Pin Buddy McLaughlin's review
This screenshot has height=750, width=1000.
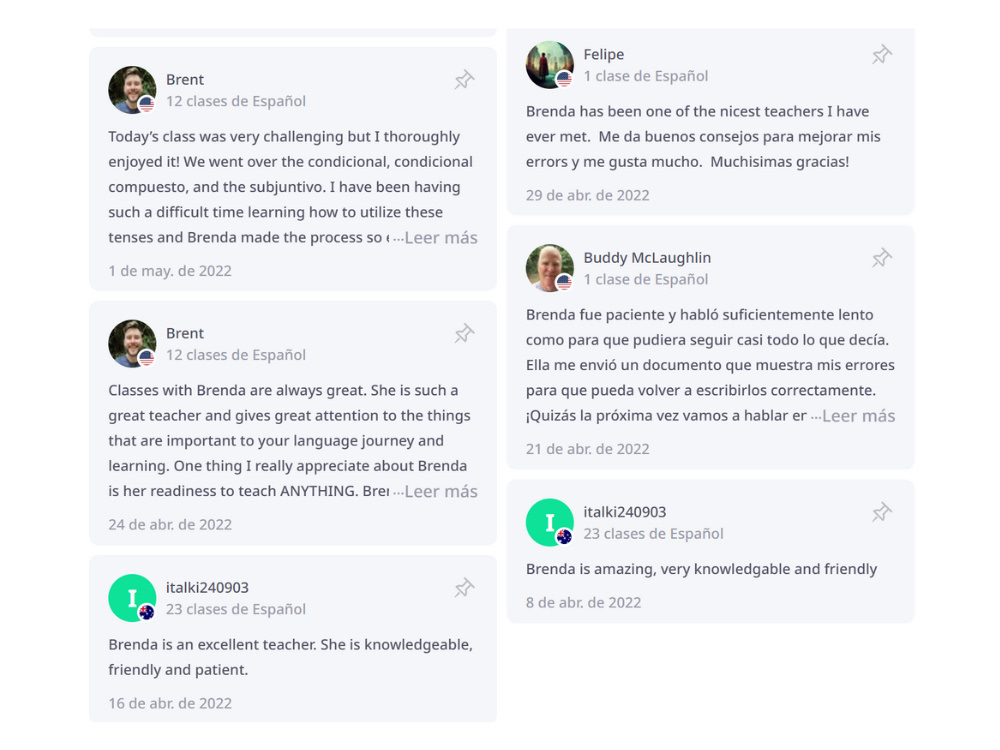[x=882, y=258]
